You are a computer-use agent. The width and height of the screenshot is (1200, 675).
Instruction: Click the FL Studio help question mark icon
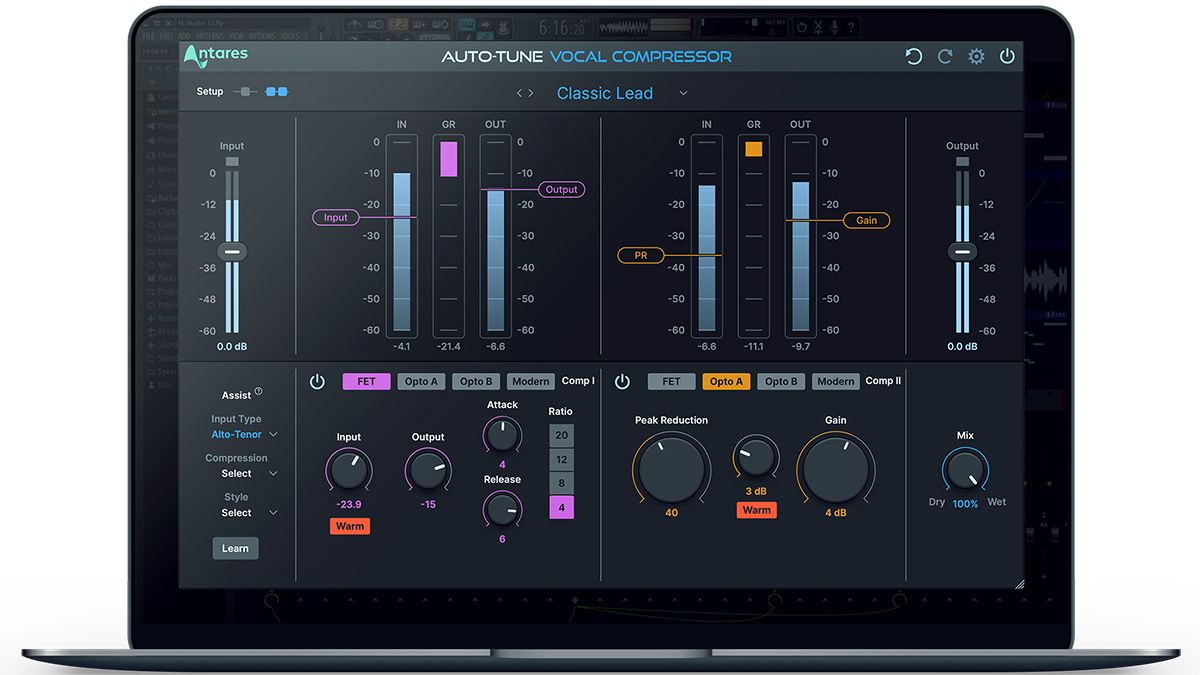coord(852,27)
